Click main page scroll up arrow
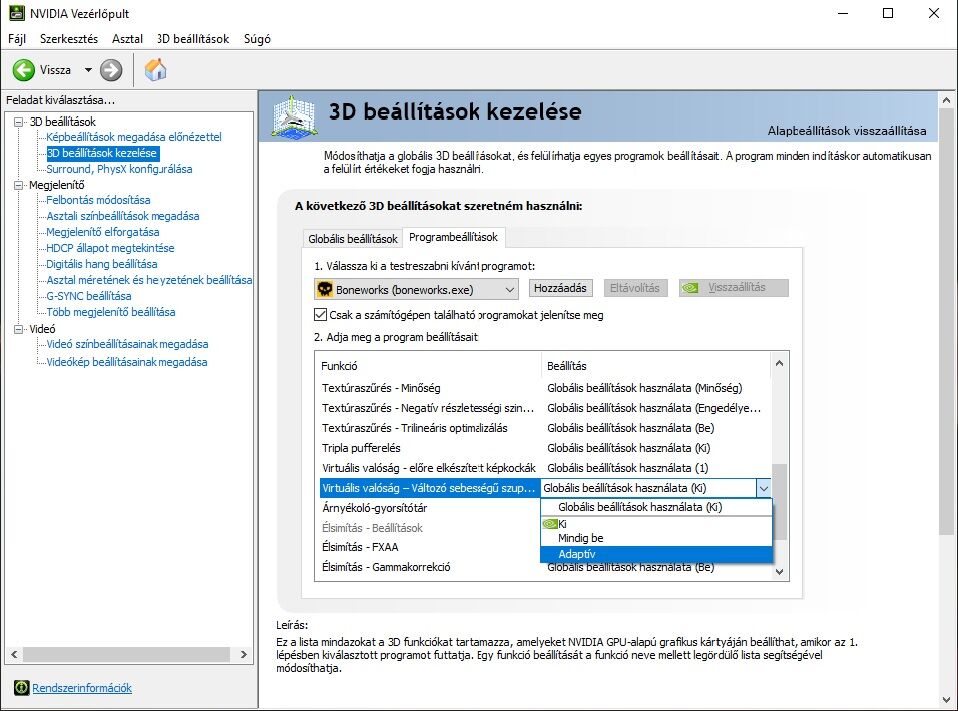The image size is (958, 711). [x=946, y=100]
